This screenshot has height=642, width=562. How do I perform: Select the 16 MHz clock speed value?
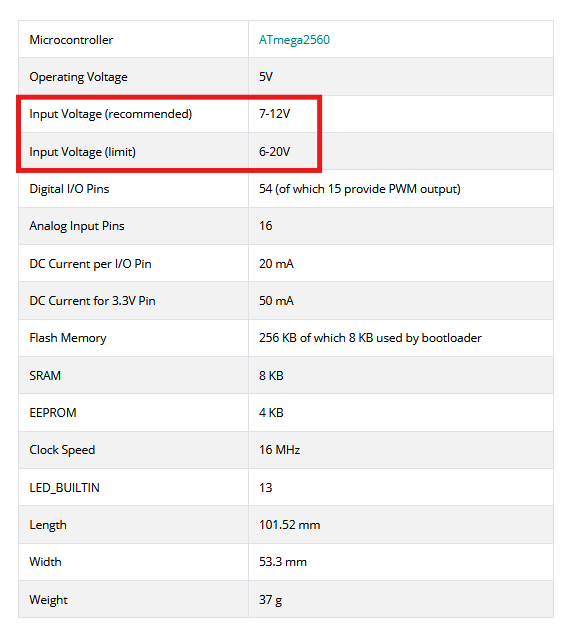[x=279, y=450]
